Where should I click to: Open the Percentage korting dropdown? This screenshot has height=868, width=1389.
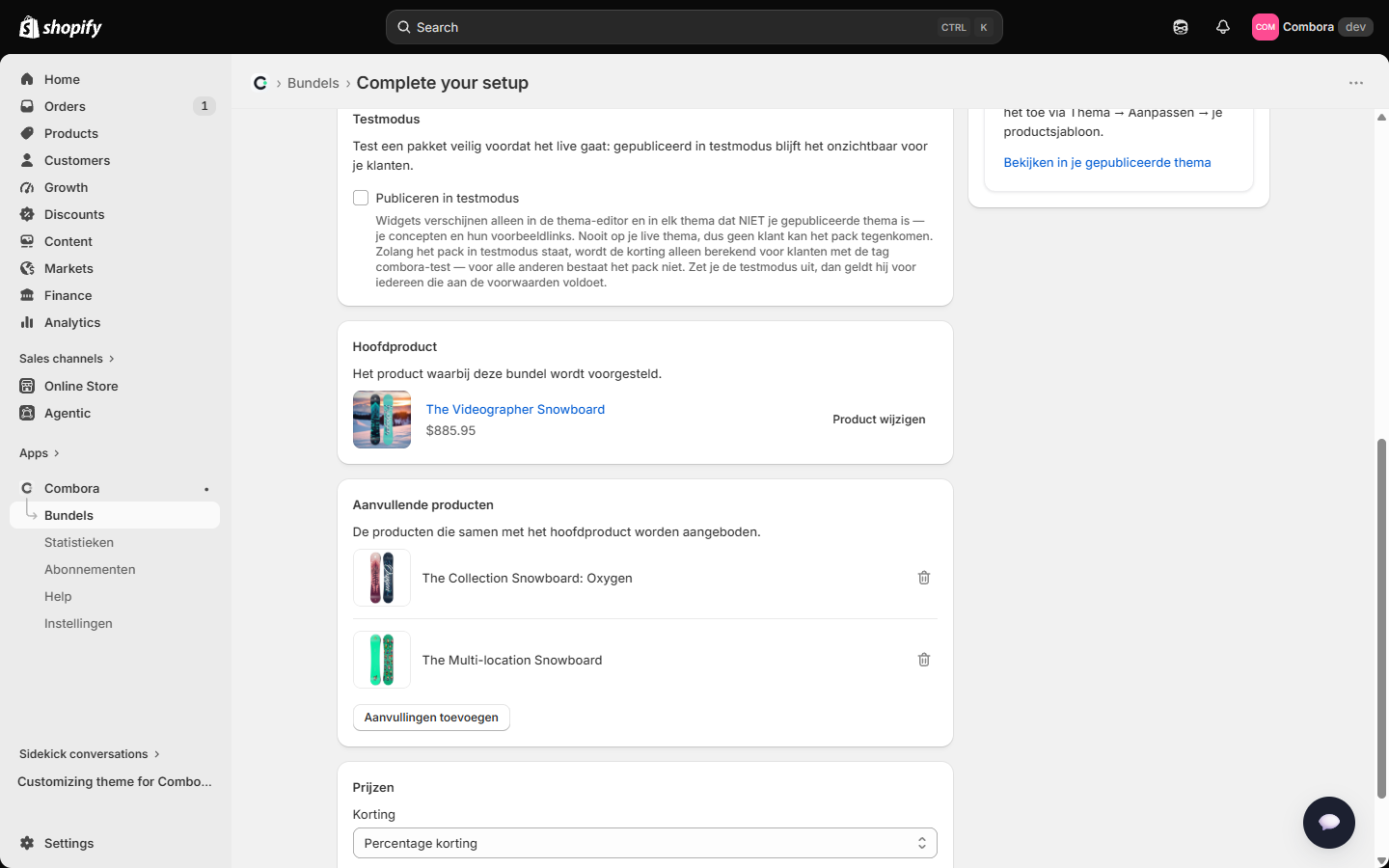coord(645,843)
